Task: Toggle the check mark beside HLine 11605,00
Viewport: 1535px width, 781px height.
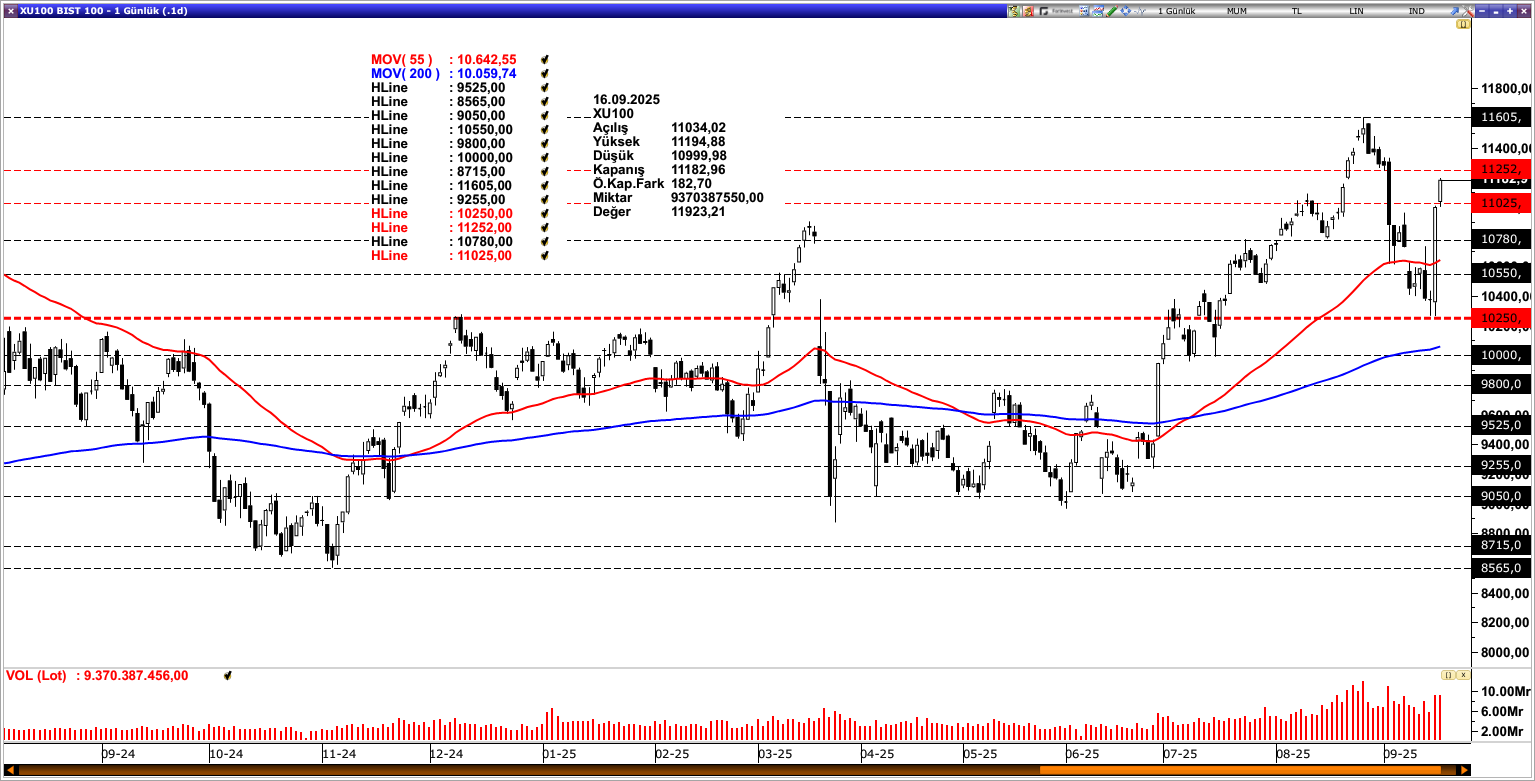Action: (545, 186)
